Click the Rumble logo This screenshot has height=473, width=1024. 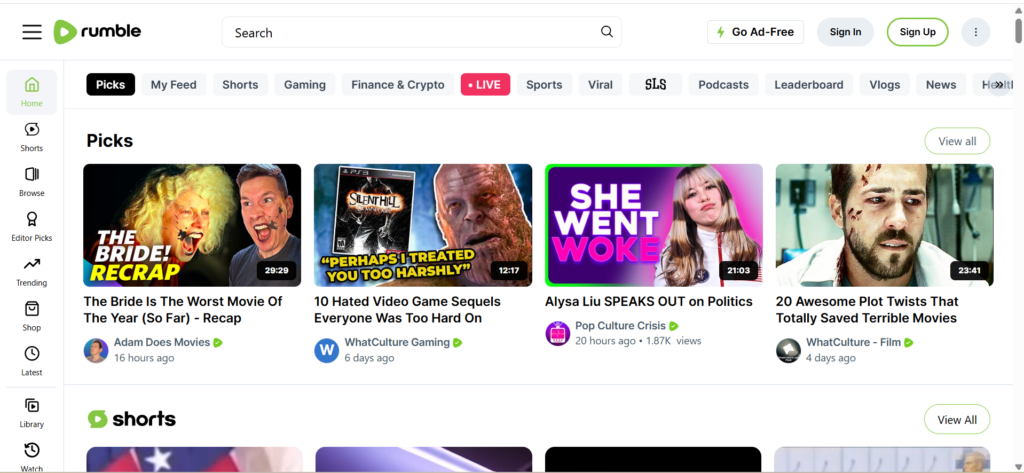click(x=97, y=32)
